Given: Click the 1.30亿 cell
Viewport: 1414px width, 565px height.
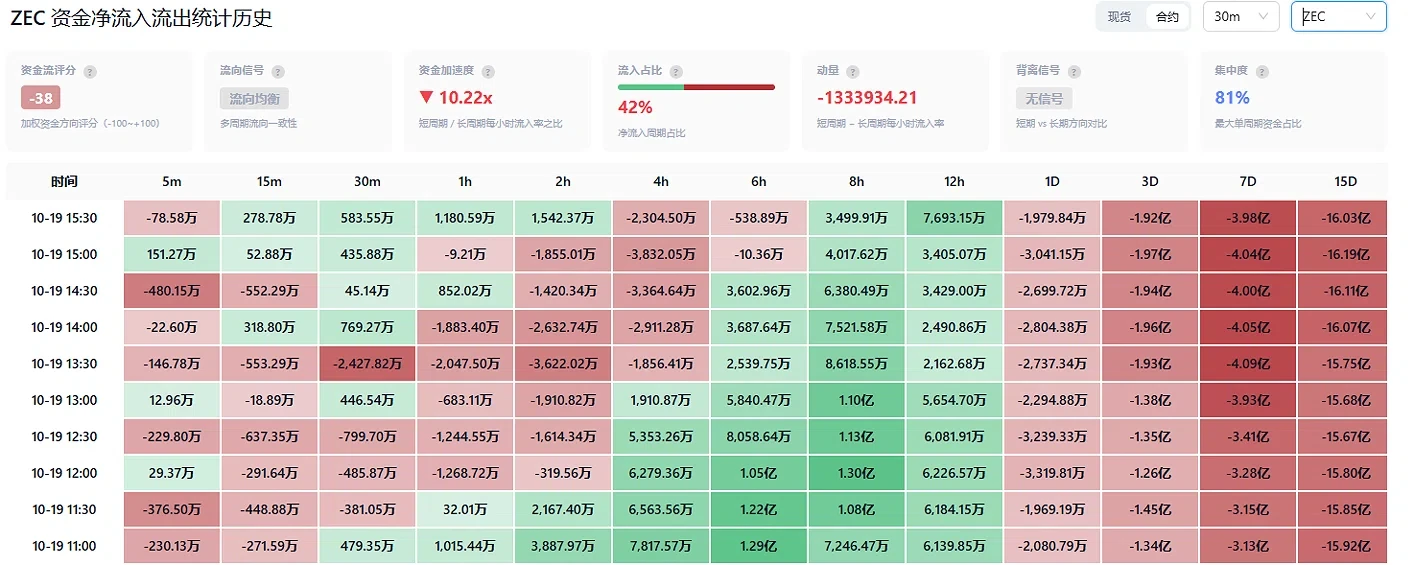Looking at the screenshot, I should [857, 473].
